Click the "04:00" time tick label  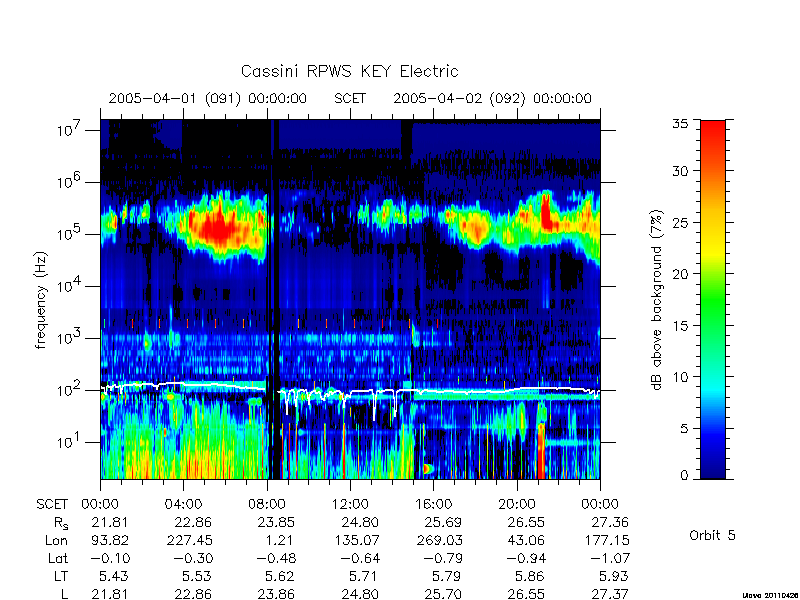tap(183, 504)
